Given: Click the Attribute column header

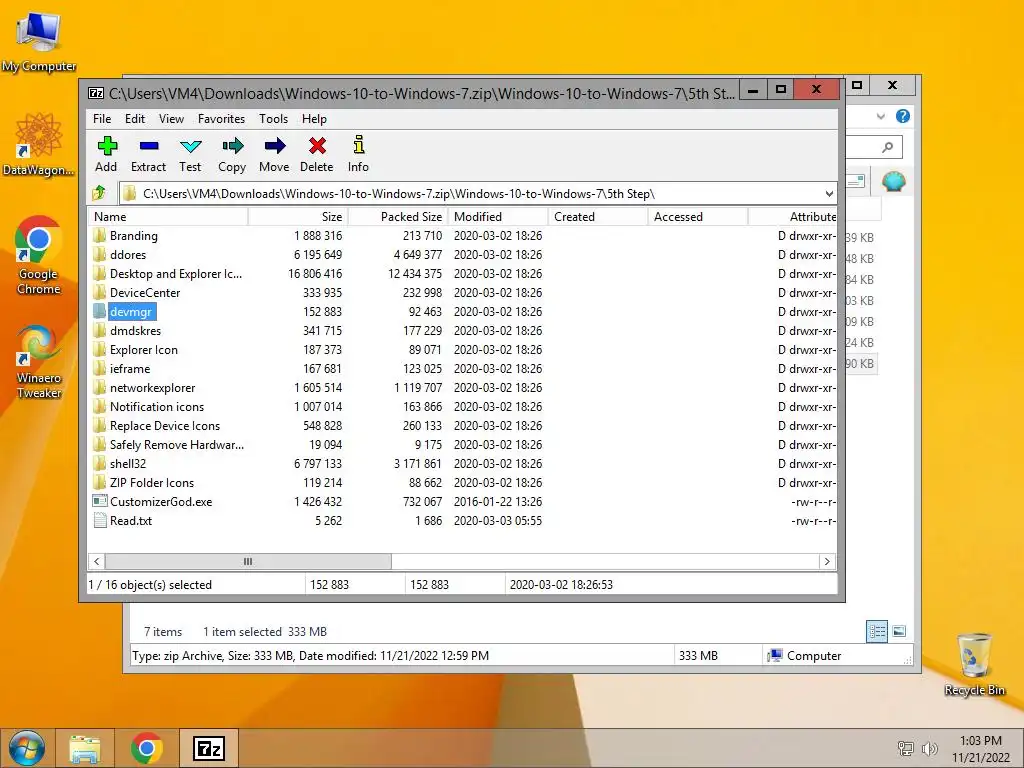Looking at the screenshot, I should tap(793, 217).
